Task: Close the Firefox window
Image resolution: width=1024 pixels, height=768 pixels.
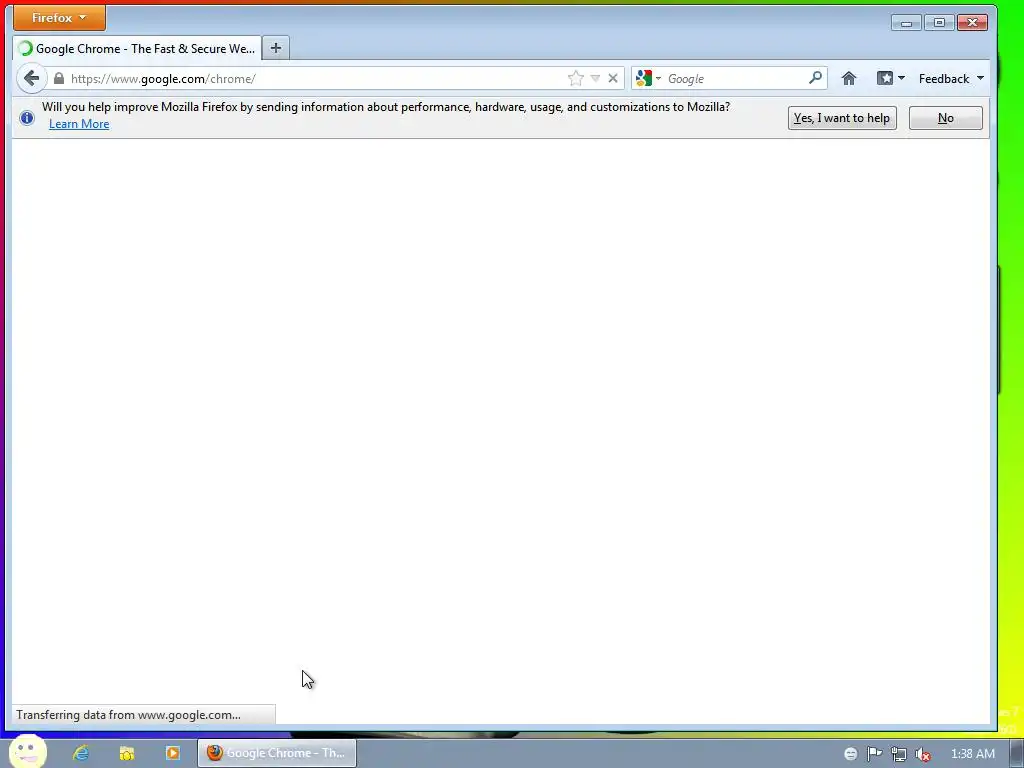Action: [972, 23]
